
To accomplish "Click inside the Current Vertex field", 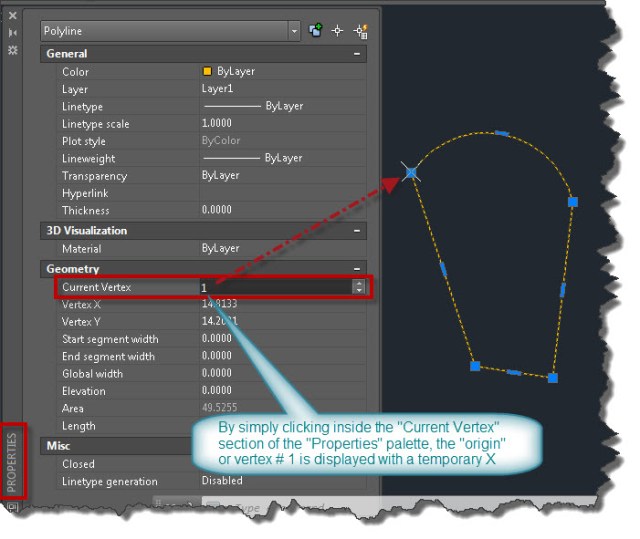I will (276, 287).
